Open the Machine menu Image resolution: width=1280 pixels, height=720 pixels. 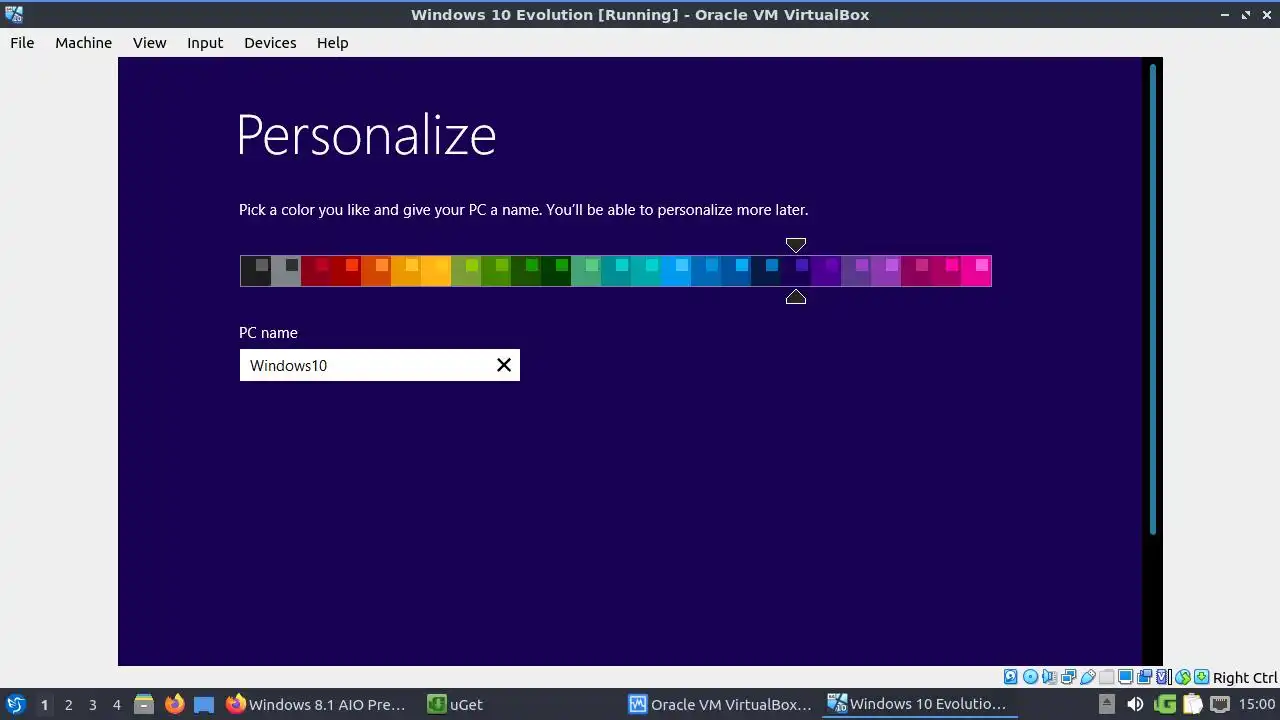(x=83, y=42)
